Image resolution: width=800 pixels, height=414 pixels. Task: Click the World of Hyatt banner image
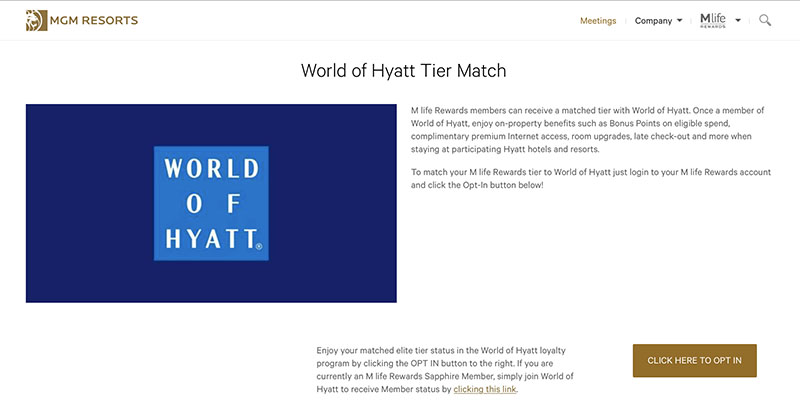211,203
